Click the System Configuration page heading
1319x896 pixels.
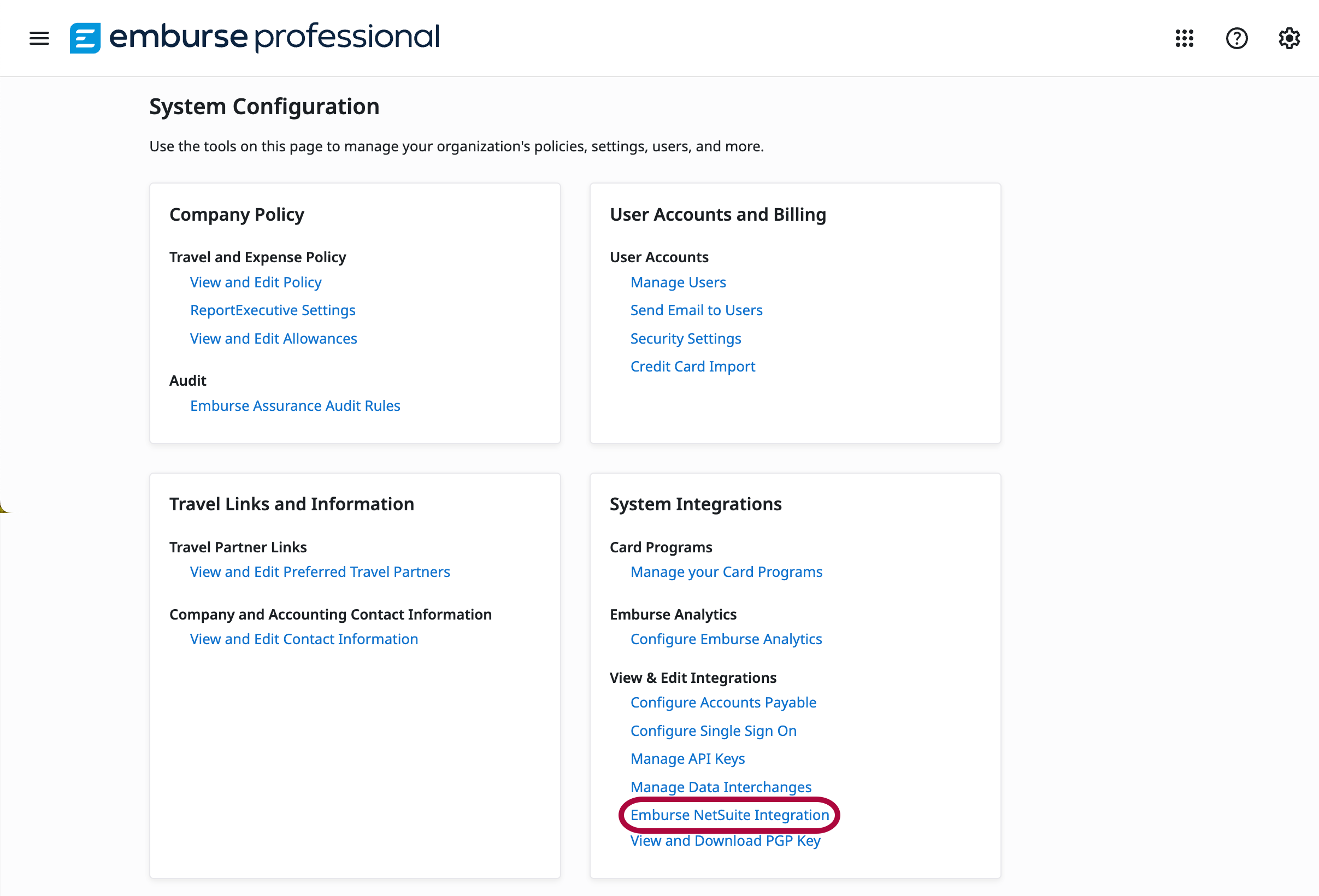click(264, 106)
